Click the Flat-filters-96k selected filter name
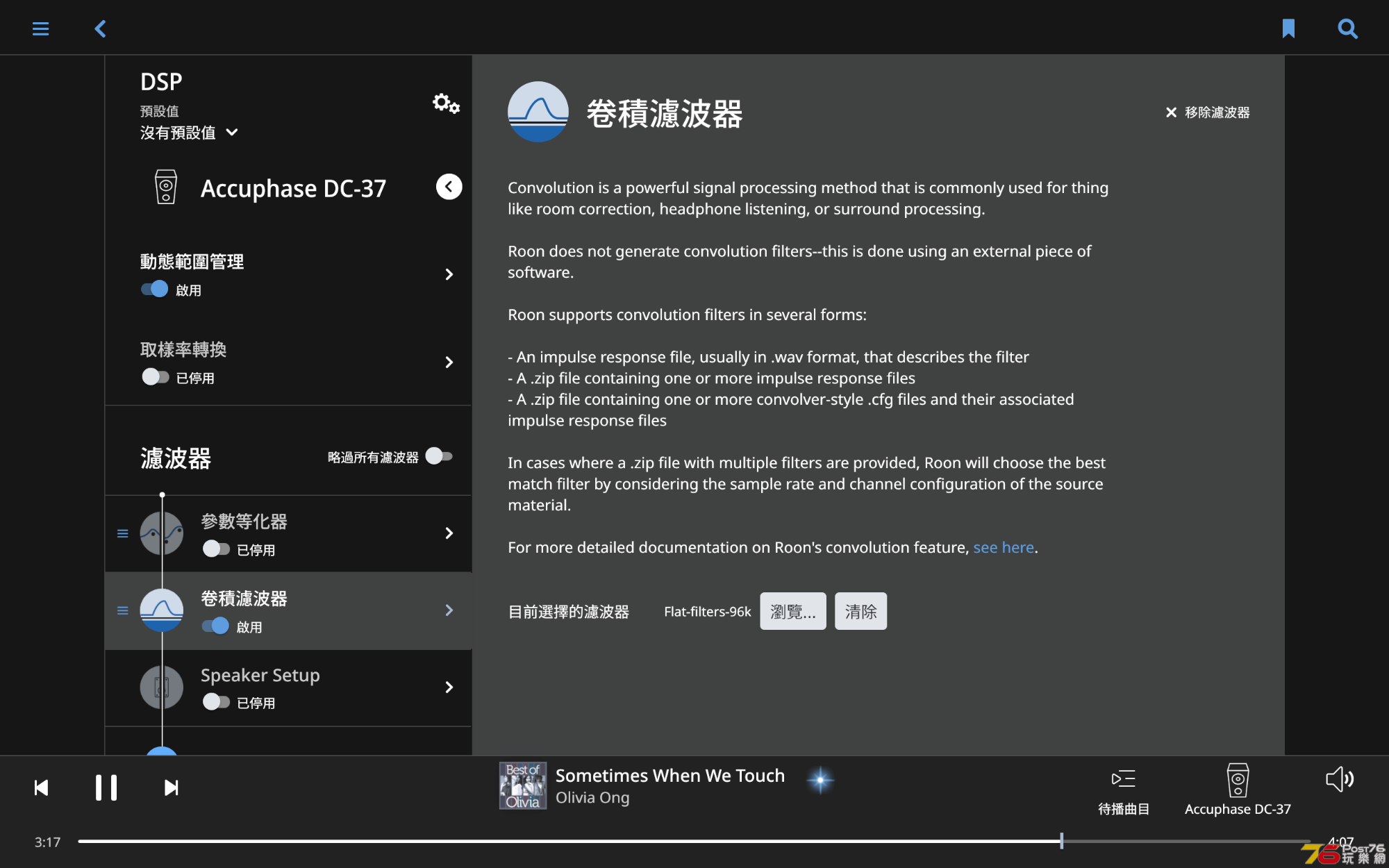 707,612
